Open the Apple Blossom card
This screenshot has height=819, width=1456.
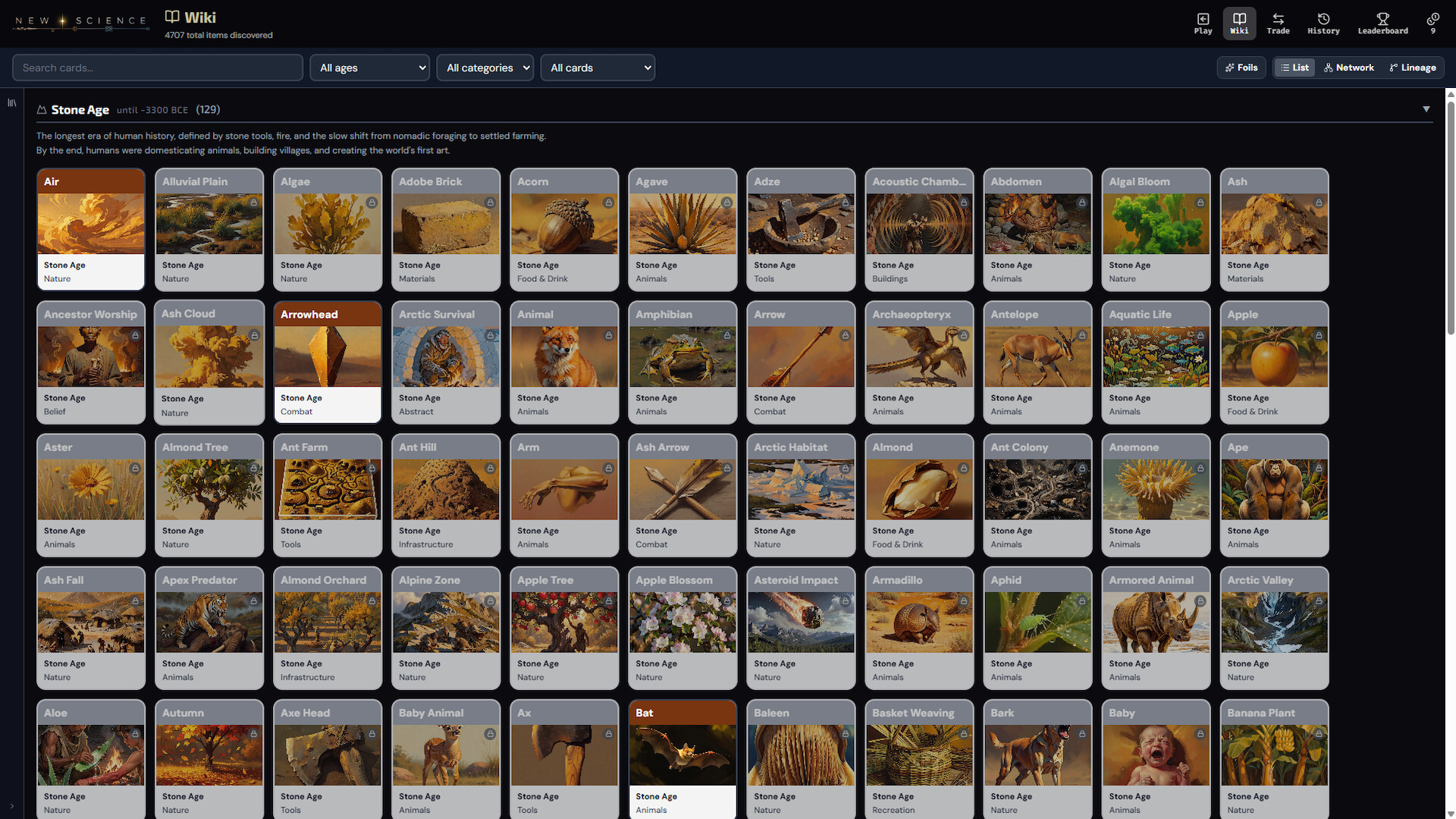pyautogui.click(x=682, y=628)
